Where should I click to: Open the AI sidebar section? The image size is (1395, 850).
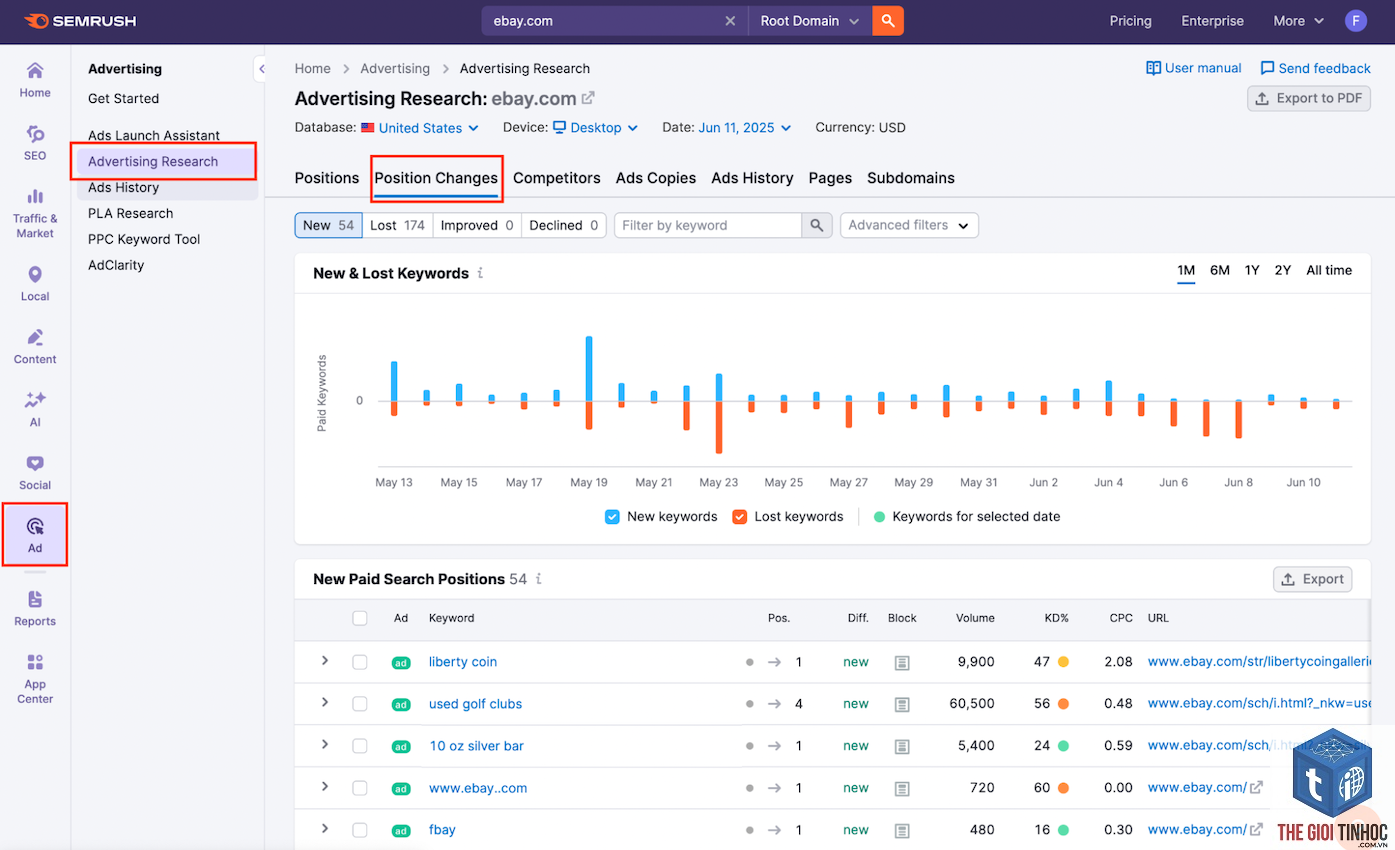click(35, 409)
